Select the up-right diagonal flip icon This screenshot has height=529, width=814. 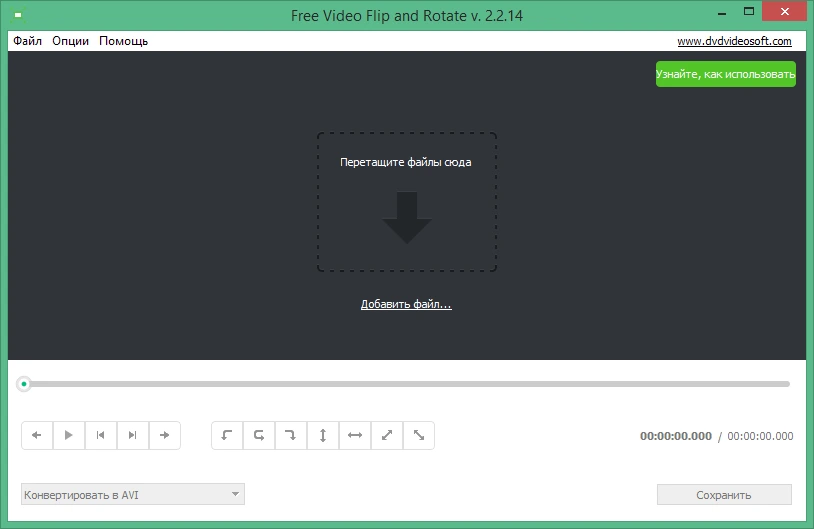point(387,435)
